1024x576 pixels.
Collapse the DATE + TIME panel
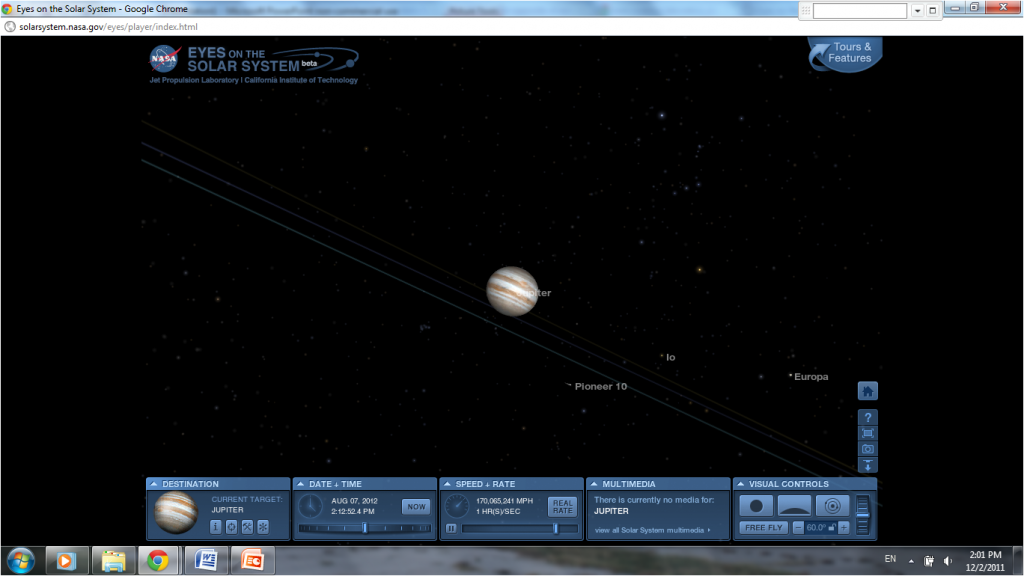click(300, 483)
